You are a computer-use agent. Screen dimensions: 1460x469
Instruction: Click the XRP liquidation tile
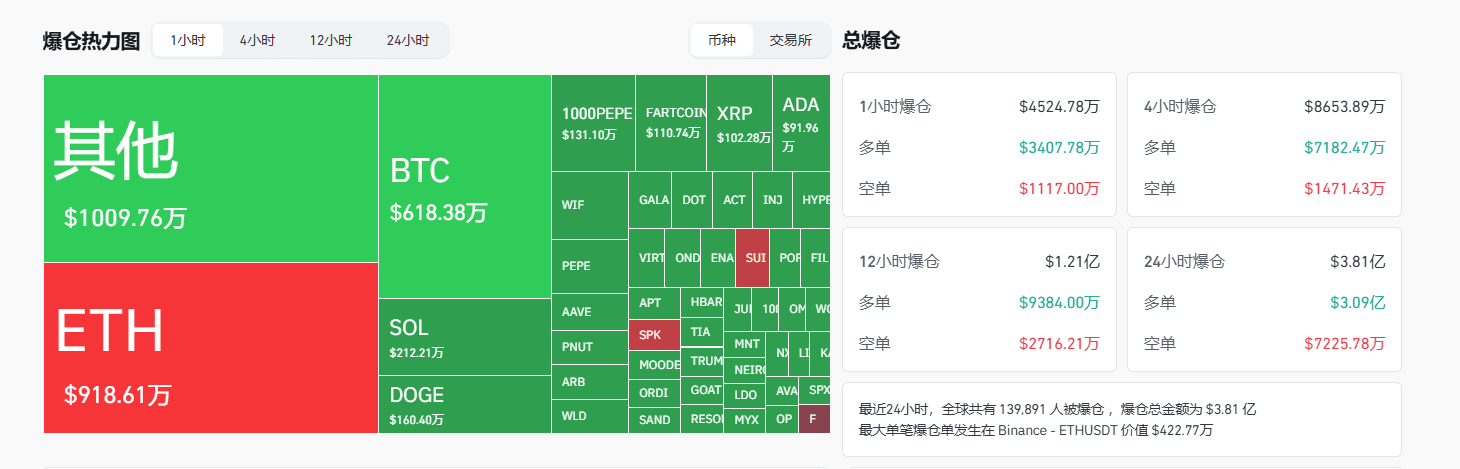[739, 123]
